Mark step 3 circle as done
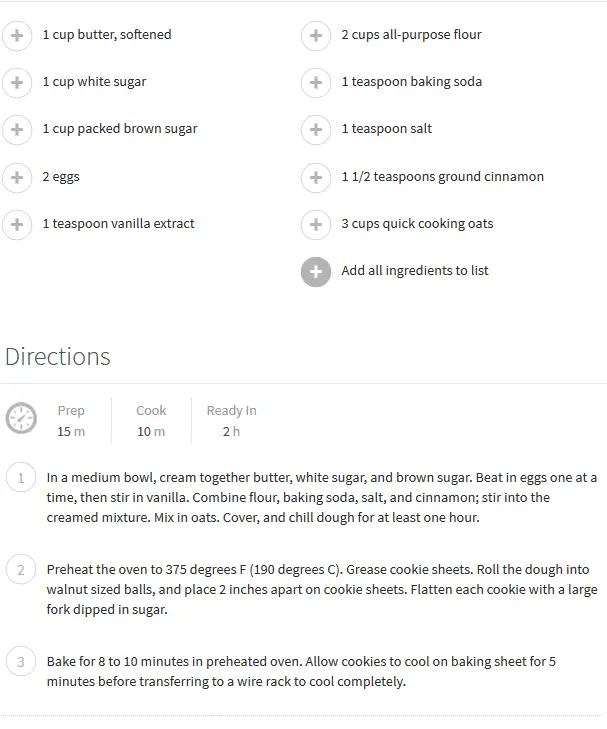Image resolution: width=607 pixels, height=729 pixels. point(20,662)
